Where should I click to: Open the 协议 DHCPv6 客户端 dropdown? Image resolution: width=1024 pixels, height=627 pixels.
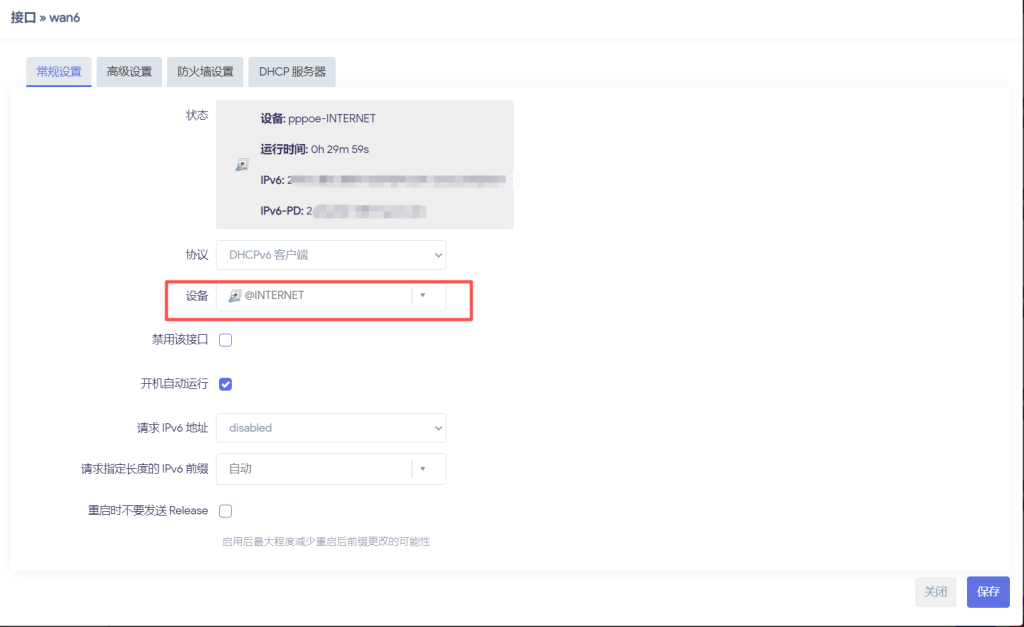tap(331, 255)
